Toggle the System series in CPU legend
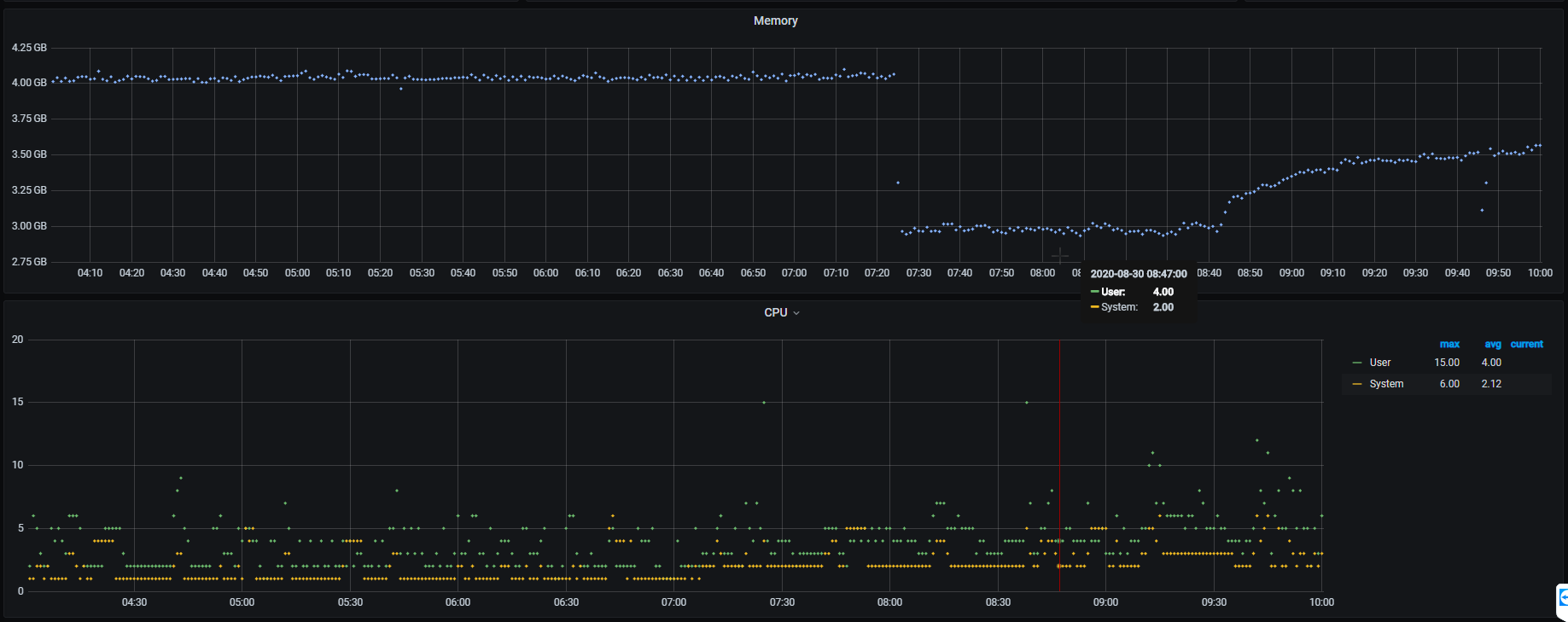The image size is (1568, 622). click(x=1385, y=384)
